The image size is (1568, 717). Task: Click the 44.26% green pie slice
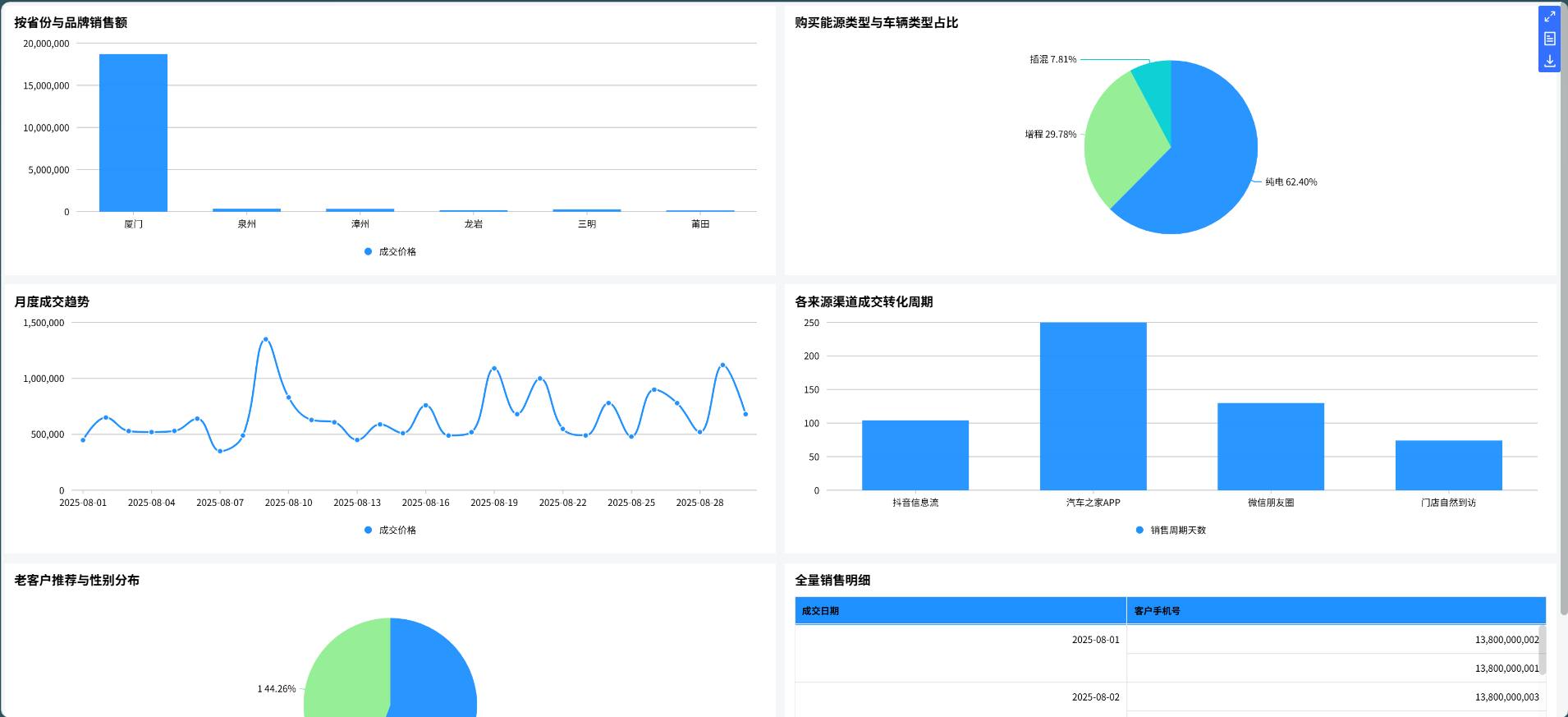pyautogui.click(x=349, y=669)
